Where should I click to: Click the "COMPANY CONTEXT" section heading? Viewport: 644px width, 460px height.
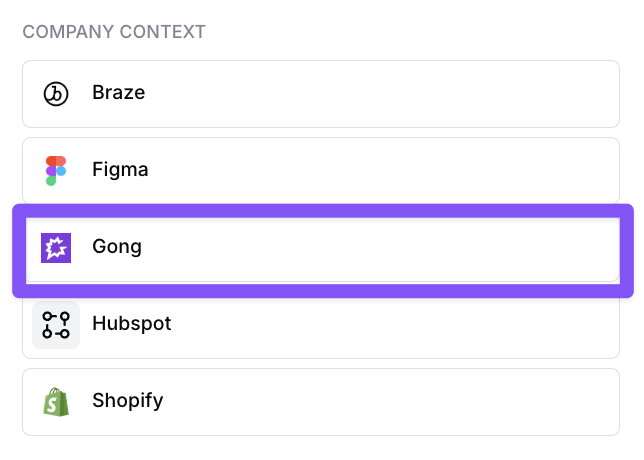click(114, 32)
